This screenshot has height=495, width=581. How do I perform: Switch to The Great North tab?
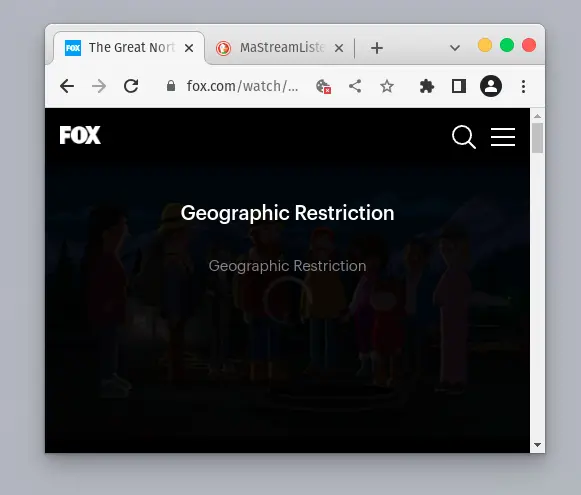click(129, 48)
